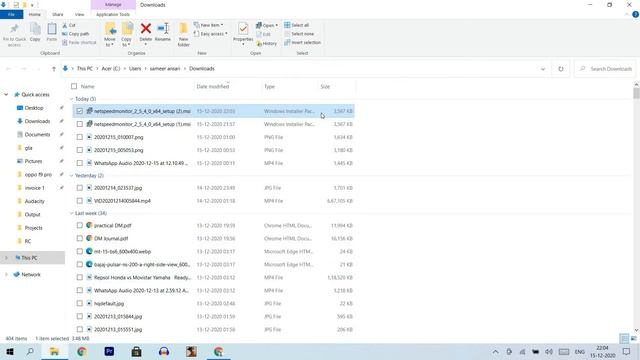640x360 pixels.
Task: Open the Easy access dropdown
Action: pos(211,34)
